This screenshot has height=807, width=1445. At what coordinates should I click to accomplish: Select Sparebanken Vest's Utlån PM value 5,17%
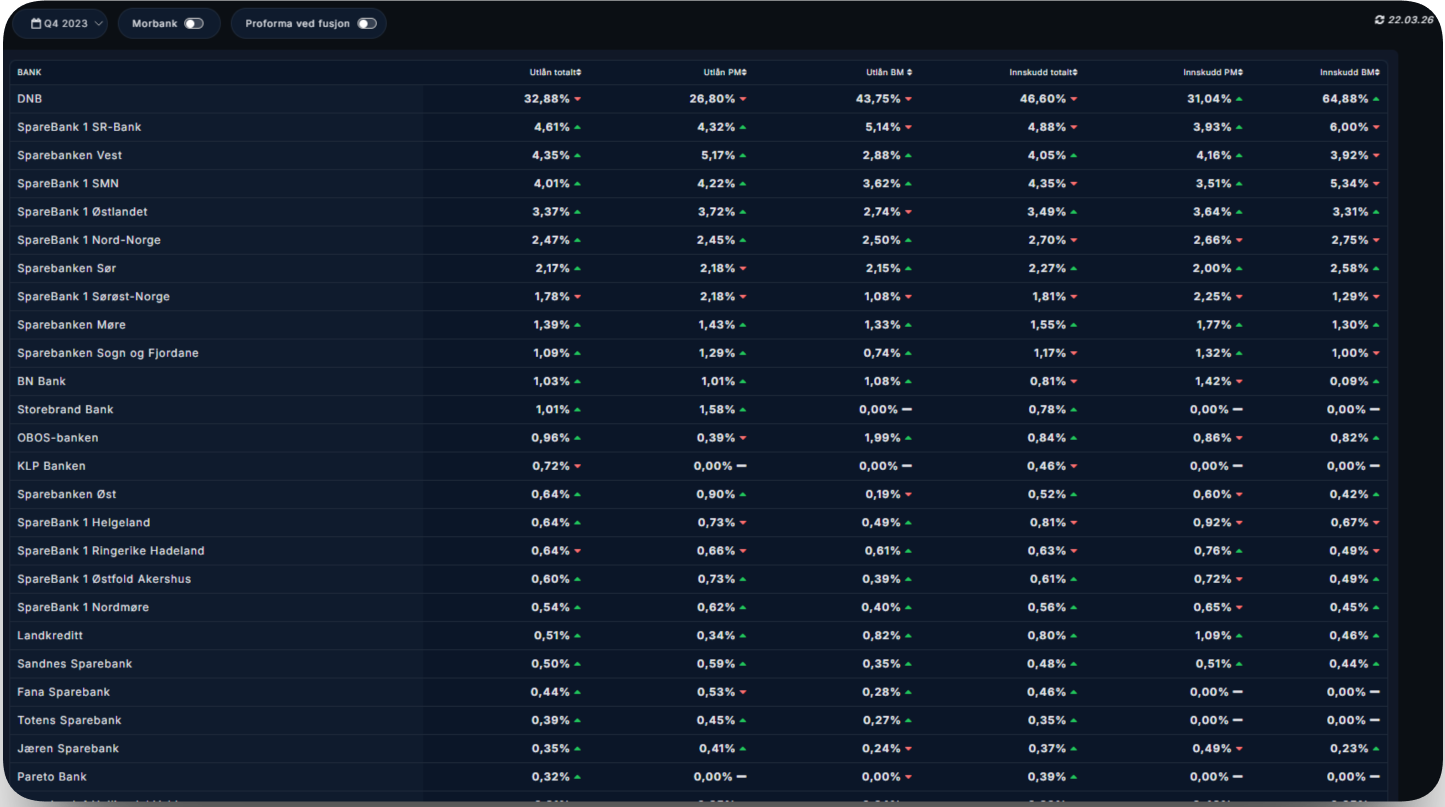tap(717, 155)
